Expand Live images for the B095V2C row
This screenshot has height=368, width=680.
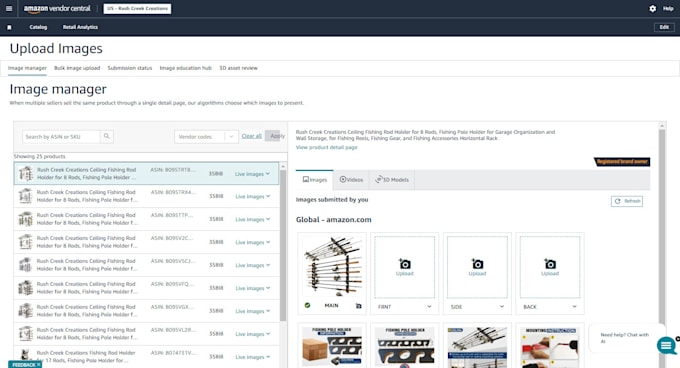tap(252, 242)
